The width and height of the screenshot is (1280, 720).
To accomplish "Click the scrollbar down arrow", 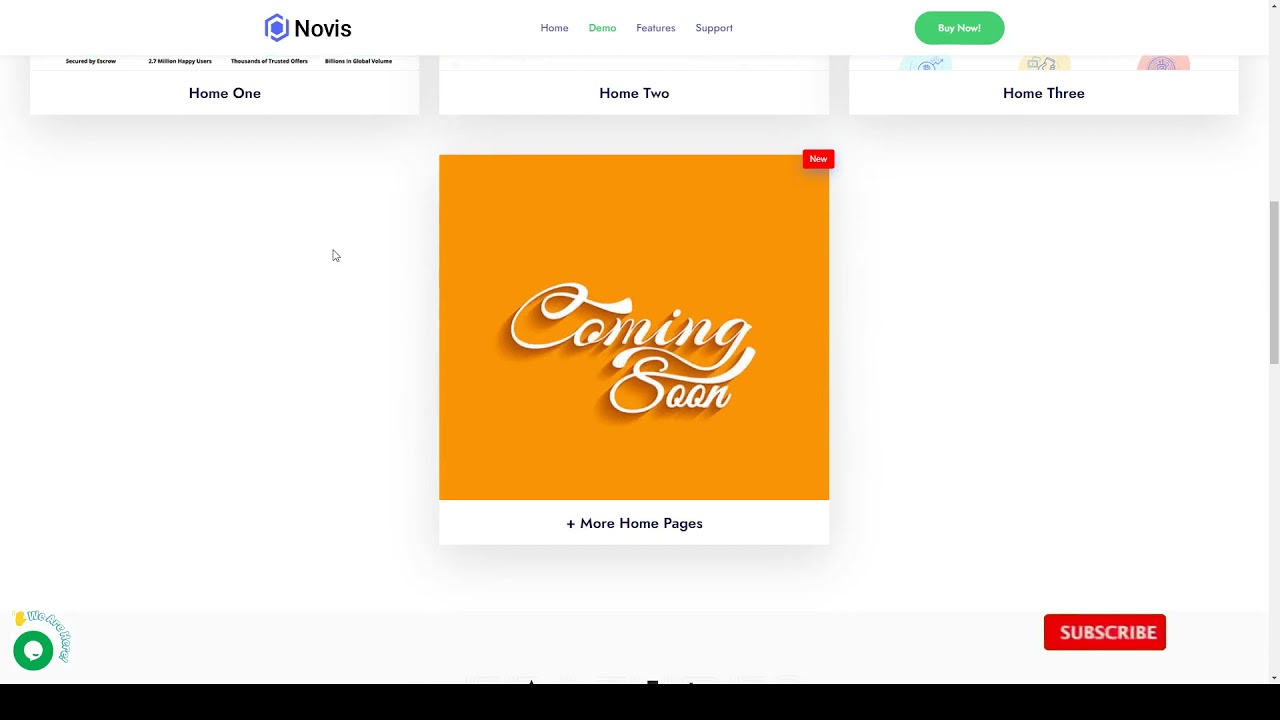I will [1274, 677].
